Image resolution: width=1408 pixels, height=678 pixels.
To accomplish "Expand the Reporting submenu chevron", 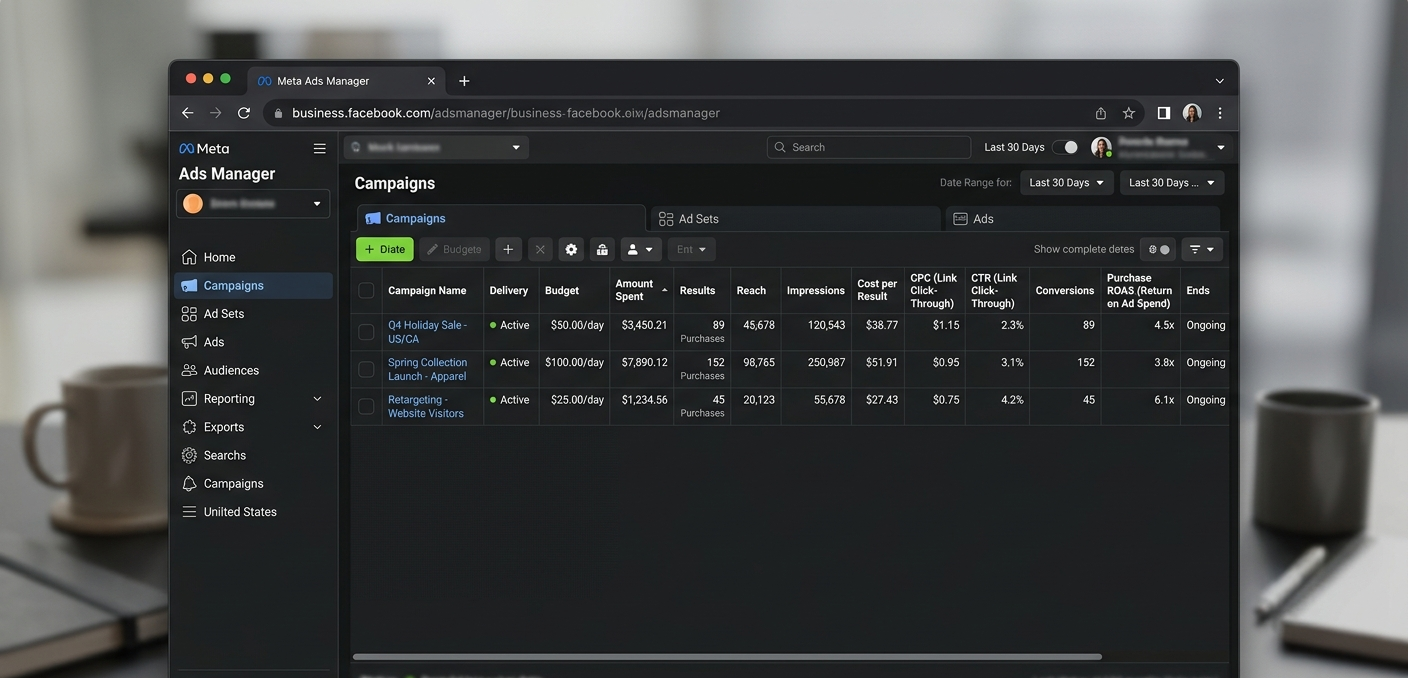I will (317, 399).
